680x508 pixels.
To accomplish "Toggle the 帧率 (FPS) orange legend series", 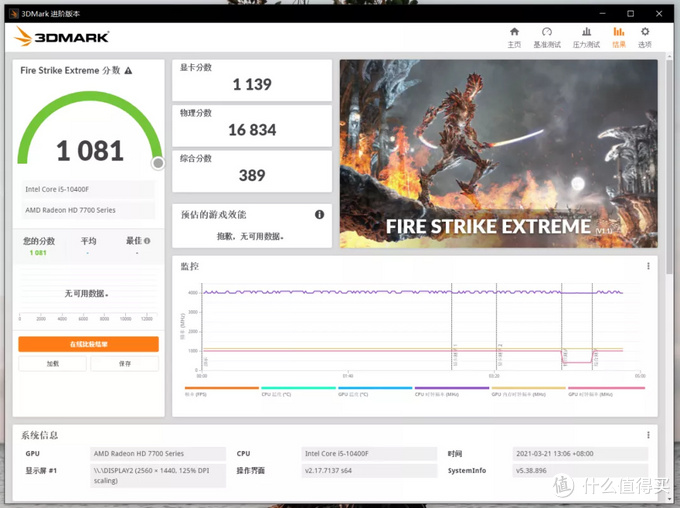I will (x=221, y=392).
